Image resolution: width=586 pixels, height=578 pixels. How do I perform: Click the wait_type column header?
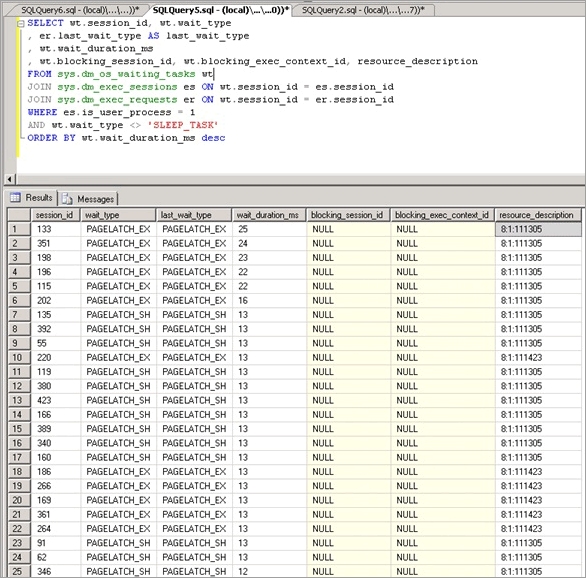(118, 215)
